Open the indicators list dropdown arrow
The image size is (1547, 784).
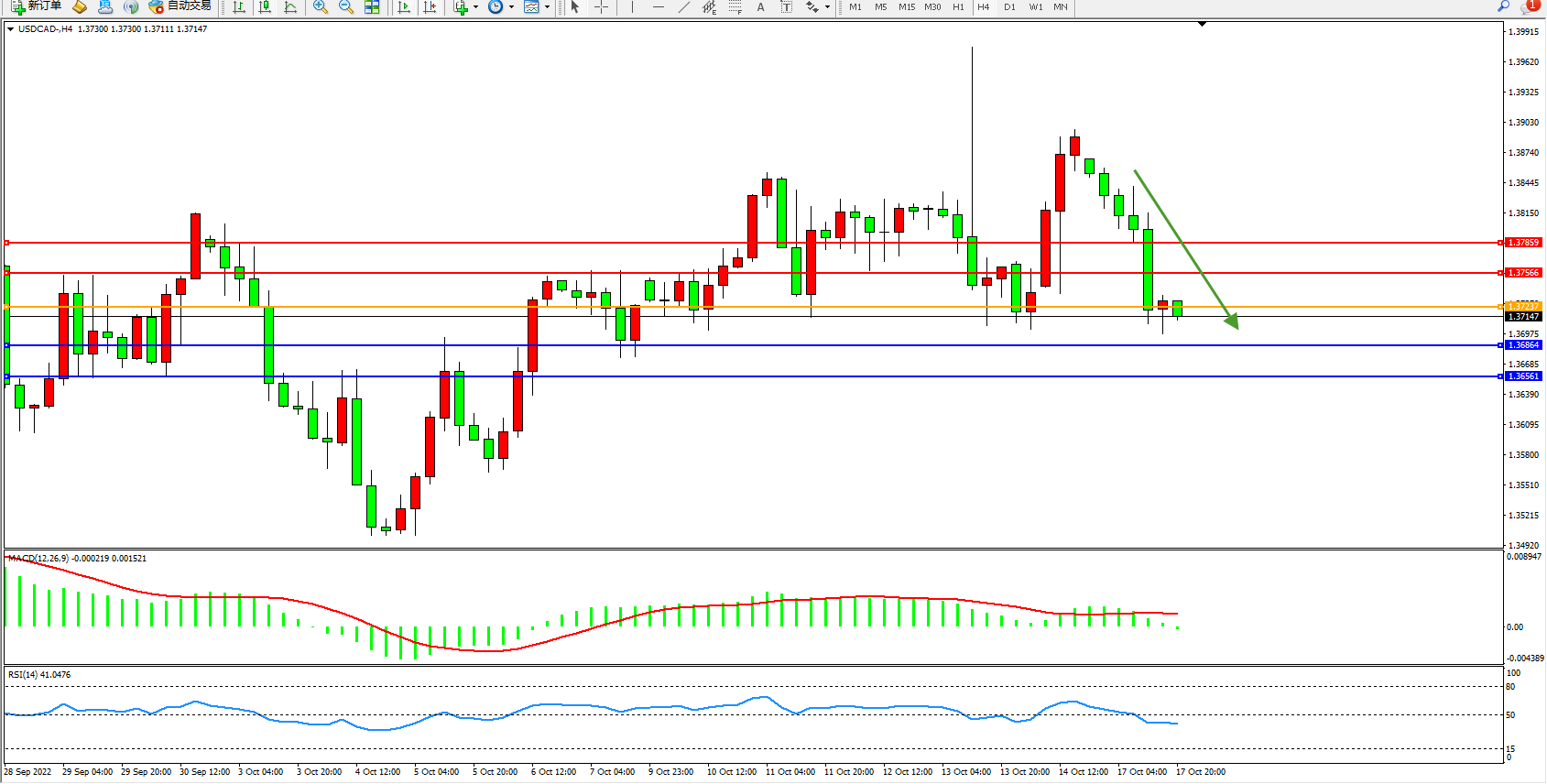click(475, 7)
